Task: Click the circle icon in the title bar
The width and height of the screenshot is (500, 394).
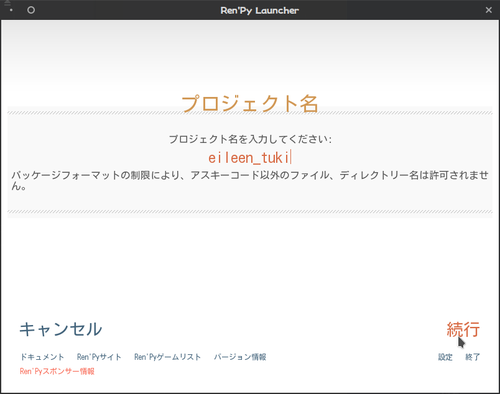Action: coord(31,10)
